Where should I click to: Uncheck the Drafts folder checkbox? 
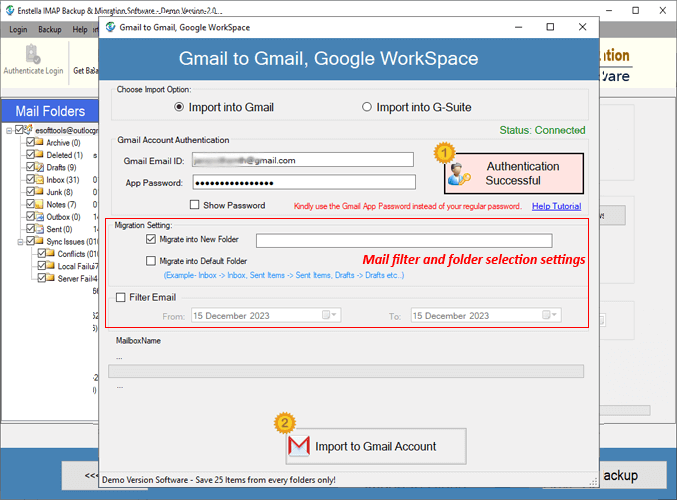pos(30,167)
